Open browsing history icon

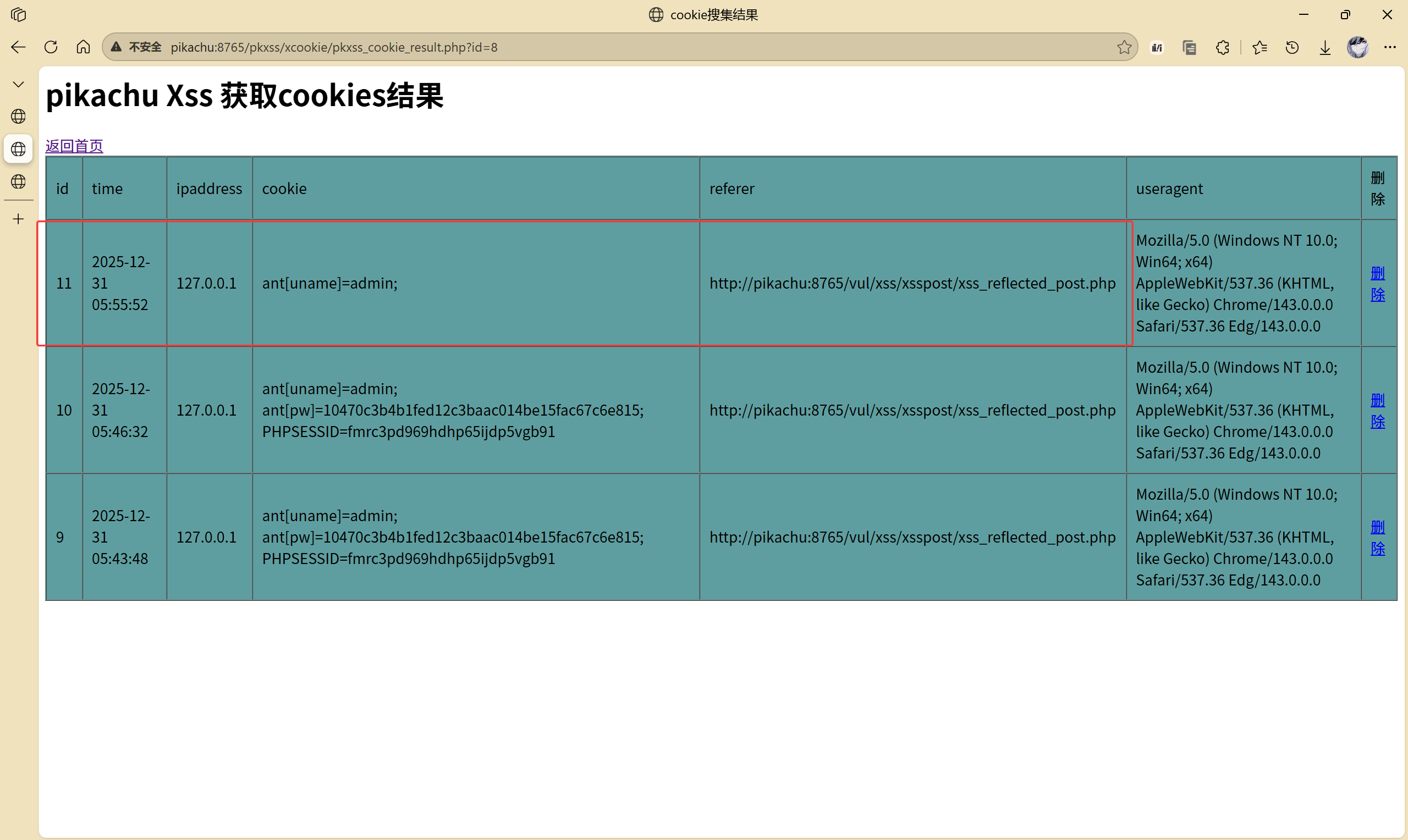click(x=1292, y=47)
